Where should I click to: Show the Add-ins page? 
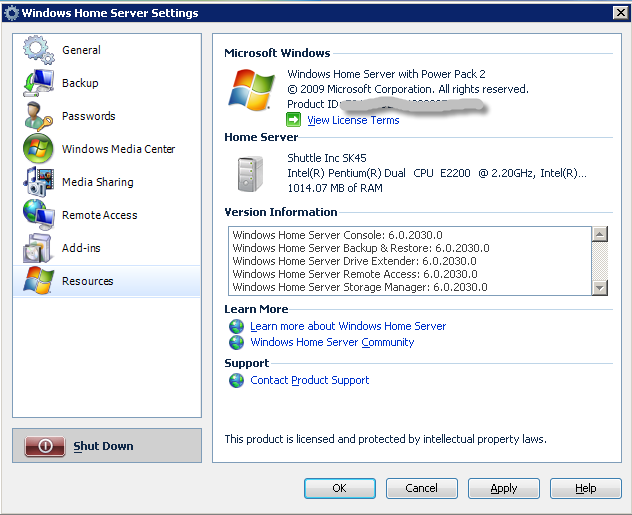pyautogui.click(x=107, y=248)
